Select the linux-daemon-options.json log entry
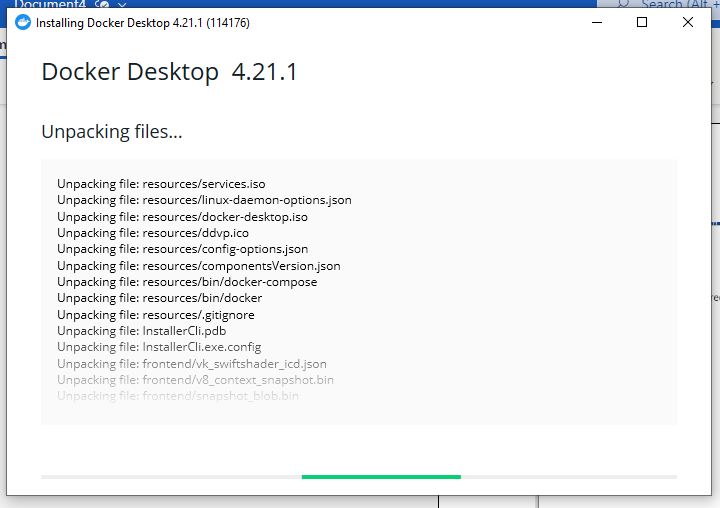Viewport: 720px width, 508px height. (204, 200)
